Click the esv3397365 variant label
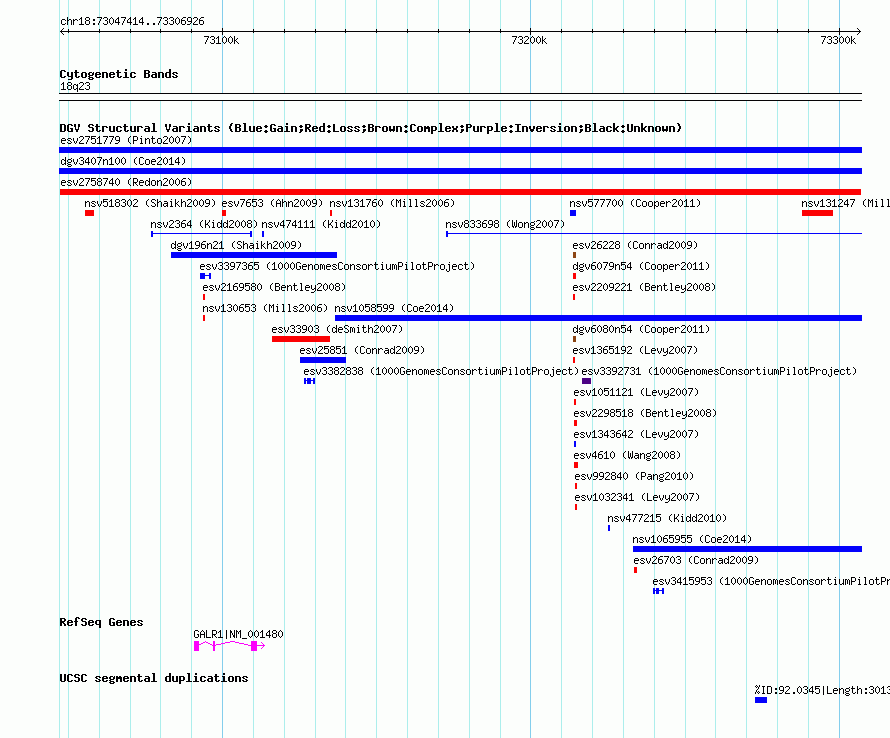Screen dimensions: 890x738 coord(337,266)
